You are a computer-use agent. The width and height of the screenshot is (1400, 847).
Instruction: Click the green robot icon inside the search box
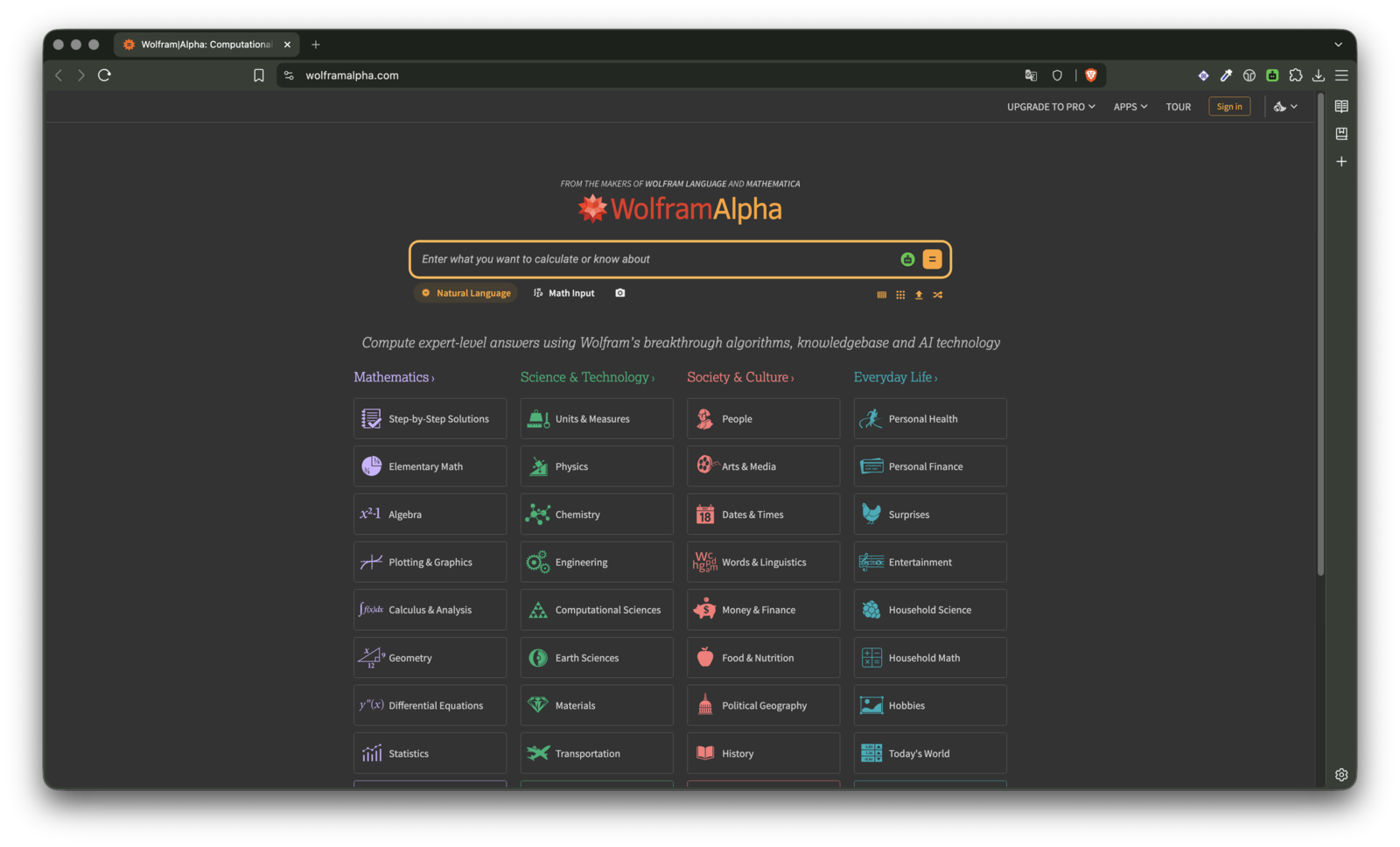907,259
